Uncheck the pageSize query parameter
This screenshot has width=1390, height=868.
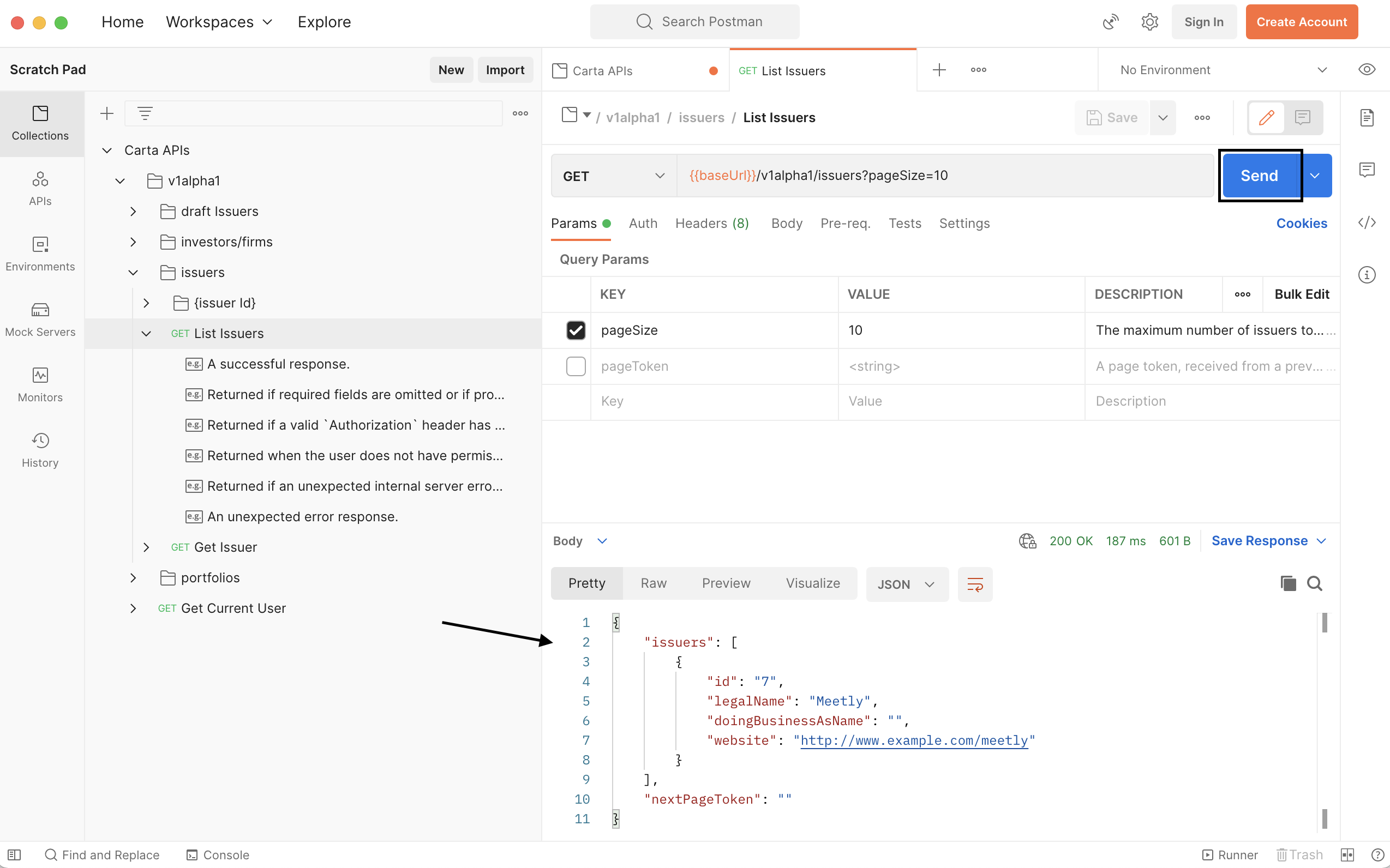(576, 330)
